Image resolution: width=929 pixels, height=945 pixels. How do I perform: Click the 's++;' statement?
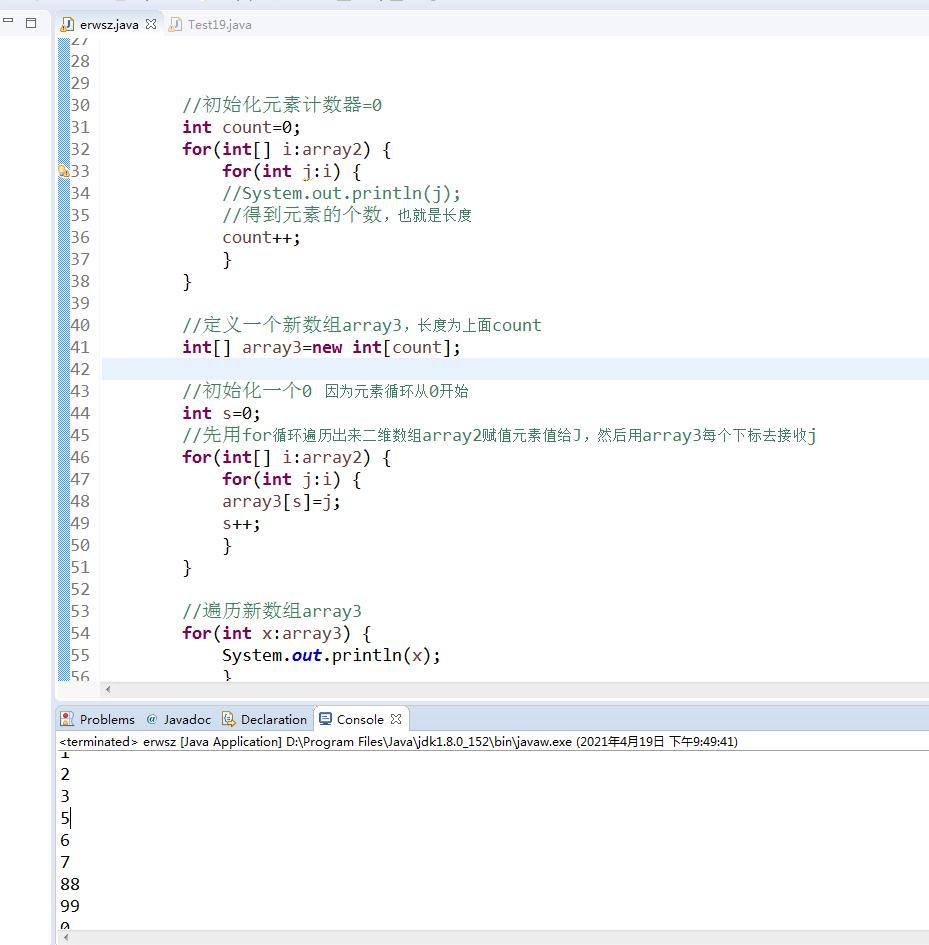(241, 524)
